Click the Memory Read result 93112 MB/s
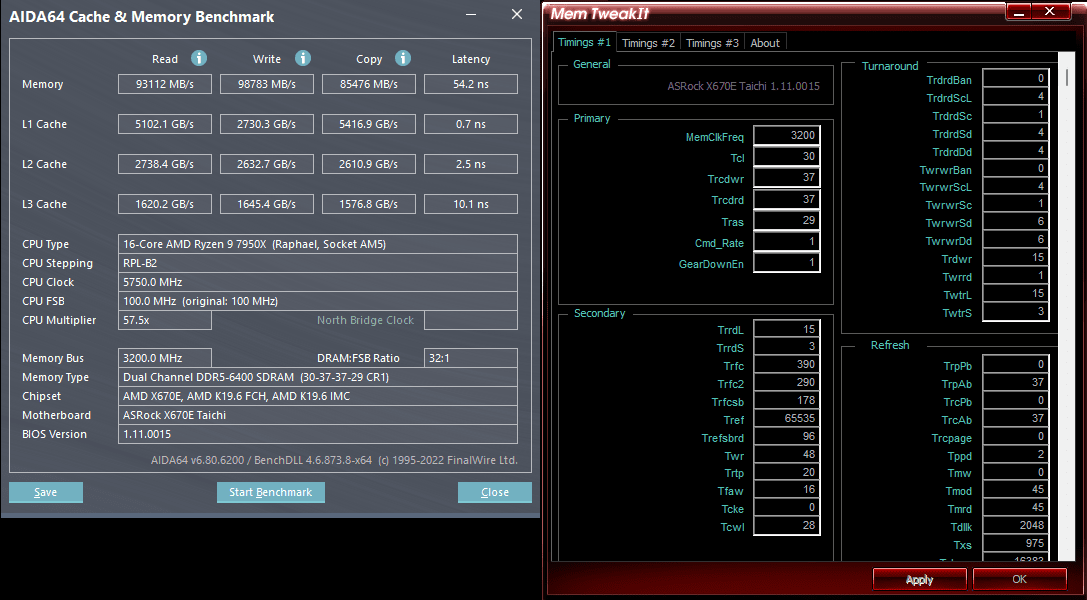The height and width of the screenshot is (600, 1087). click(x=165, y=84)
